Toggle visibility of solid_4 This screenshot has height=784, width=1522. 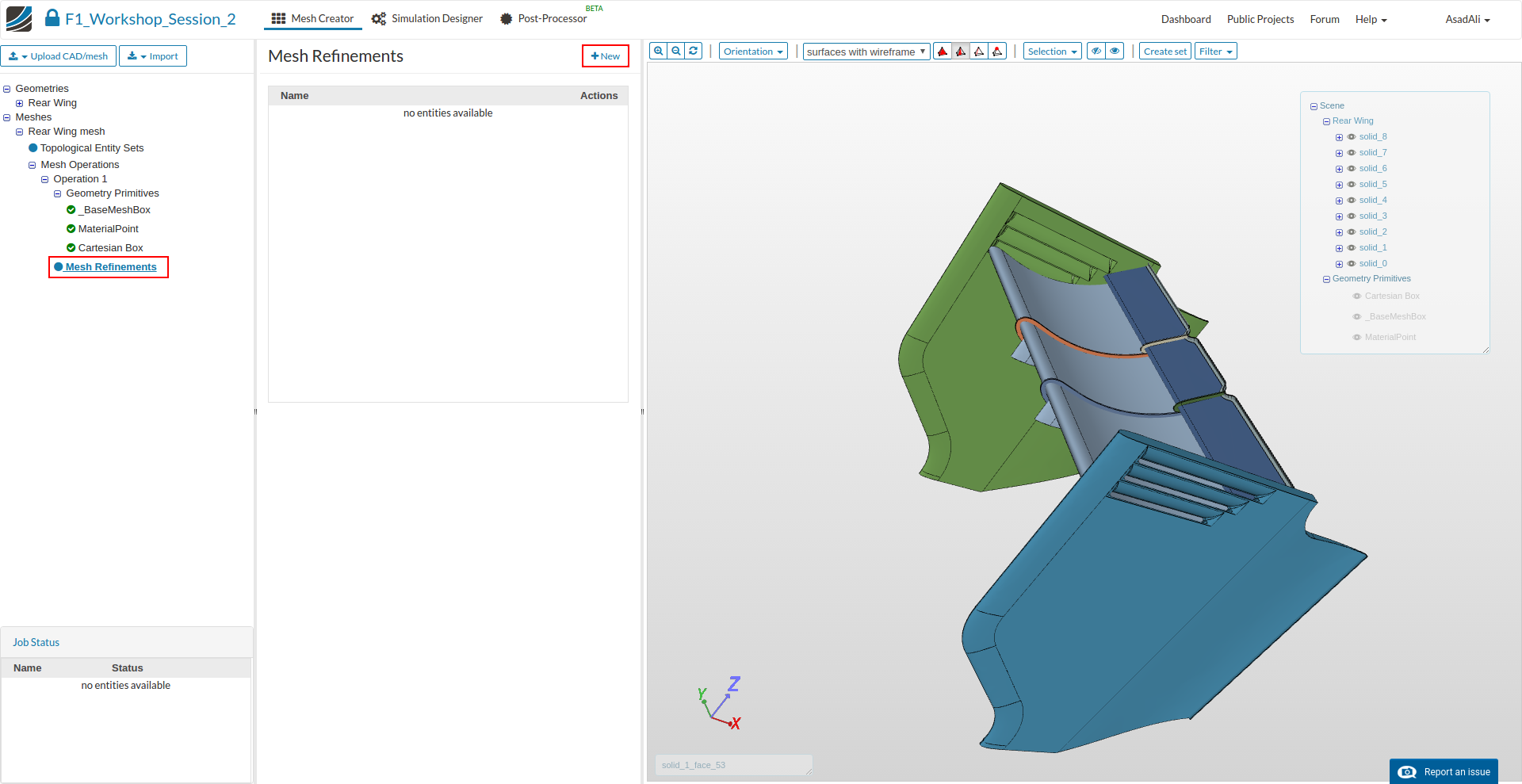tap(1352, 201)
